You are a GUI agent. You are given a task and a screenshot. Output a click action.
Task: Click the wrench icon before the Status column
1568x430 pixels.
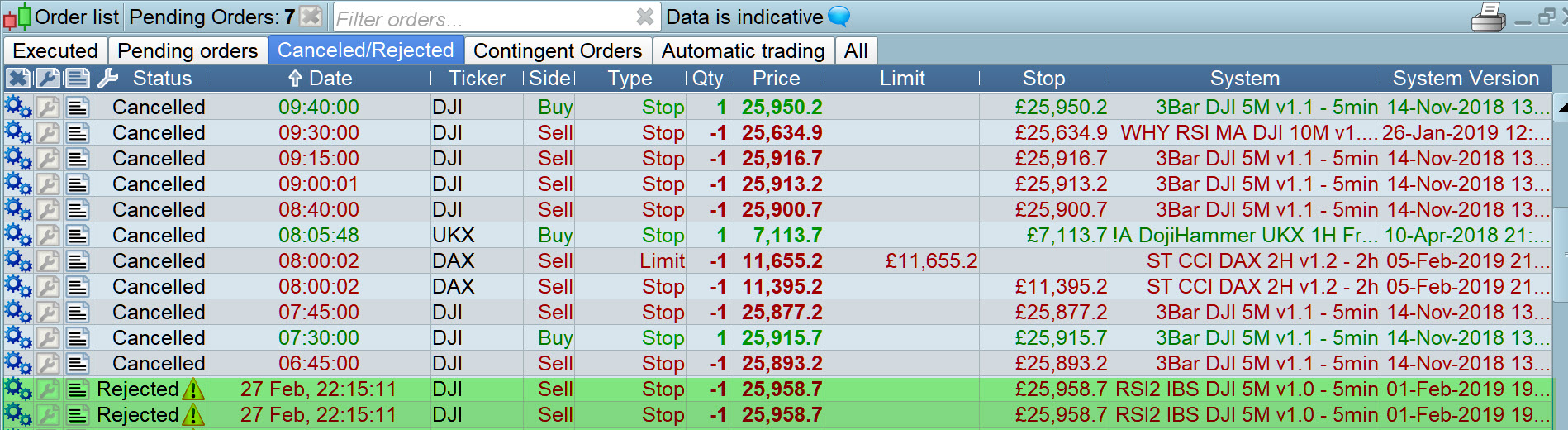108,79
